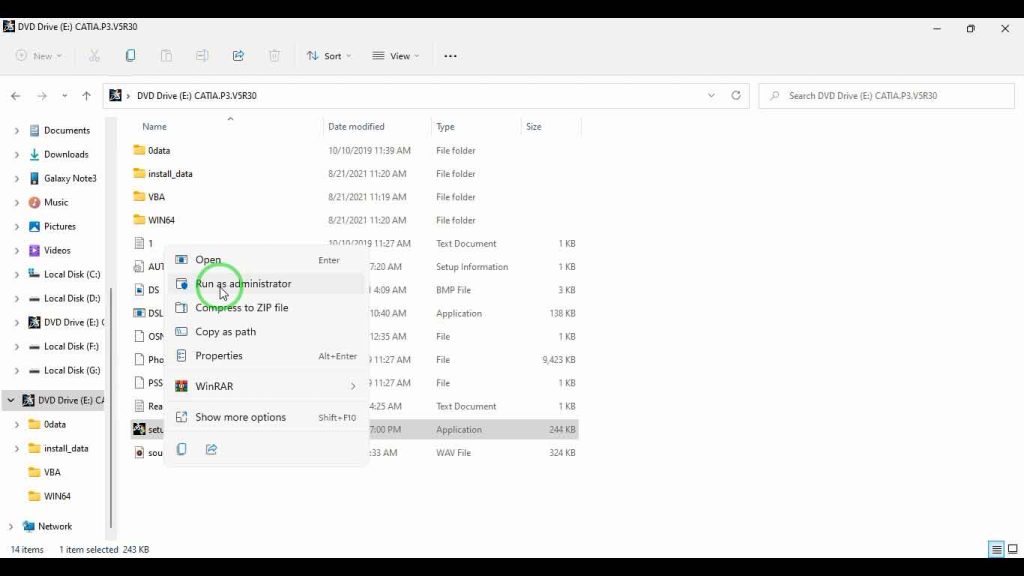The height and width of the screenshot is (576, 1024).
Task: Go up one folder with the Up arrow
Action: (x=86, y=96)
